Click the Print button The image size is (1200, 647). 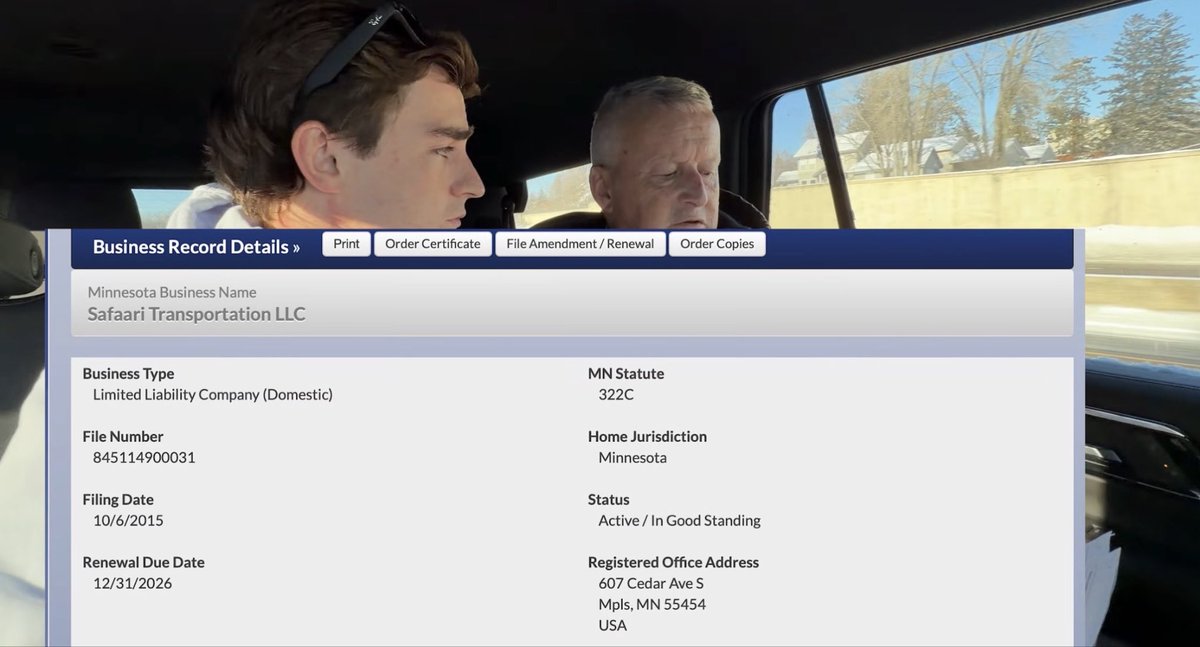click(346, 244)
